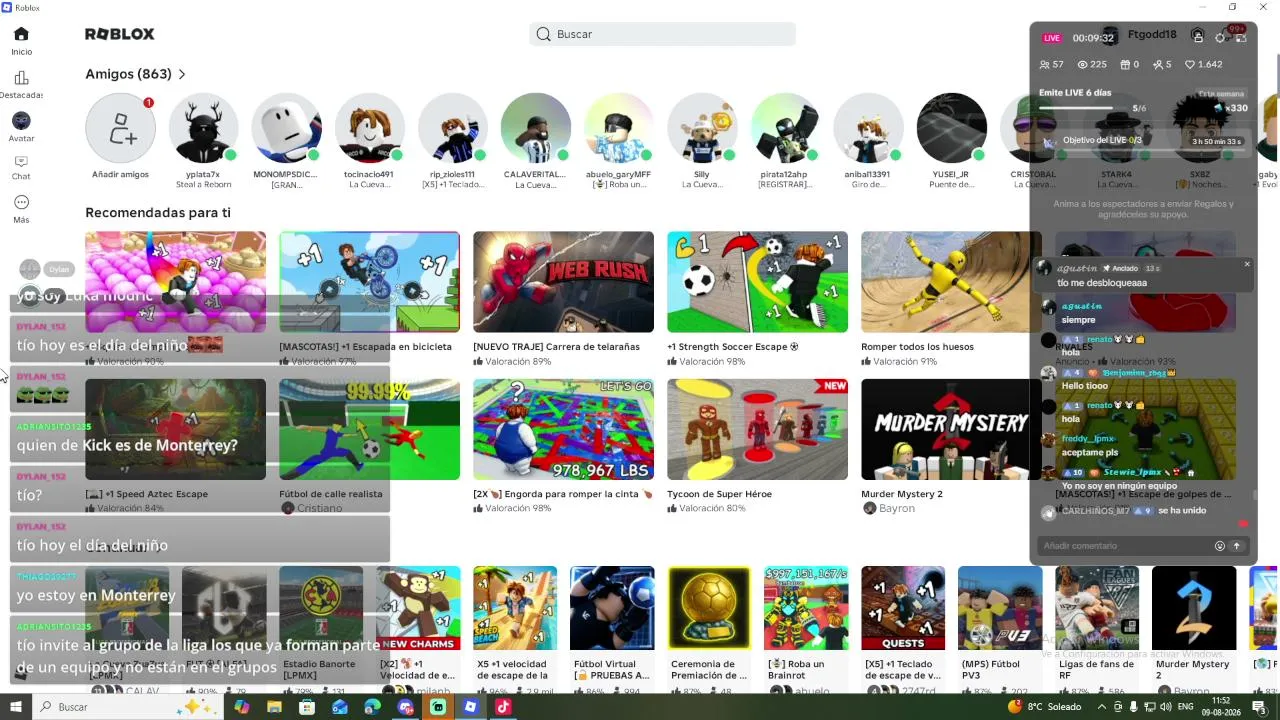This screenshot has height=720, width=1280.
Task: Click the send comment arrow button
Action: click(x=1237, y=546)
